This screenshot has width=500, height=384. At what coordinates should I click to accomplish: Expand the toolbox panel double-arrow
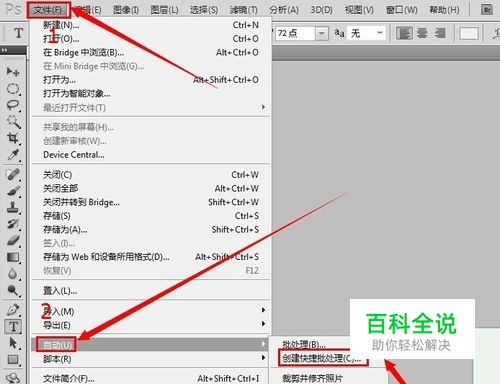coord(4,50)
